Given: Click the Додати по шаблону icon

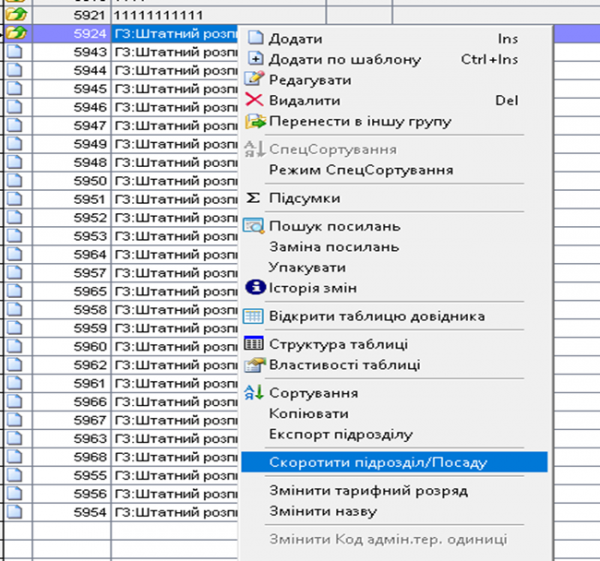Looking at the screenshot, I should 253,59.
